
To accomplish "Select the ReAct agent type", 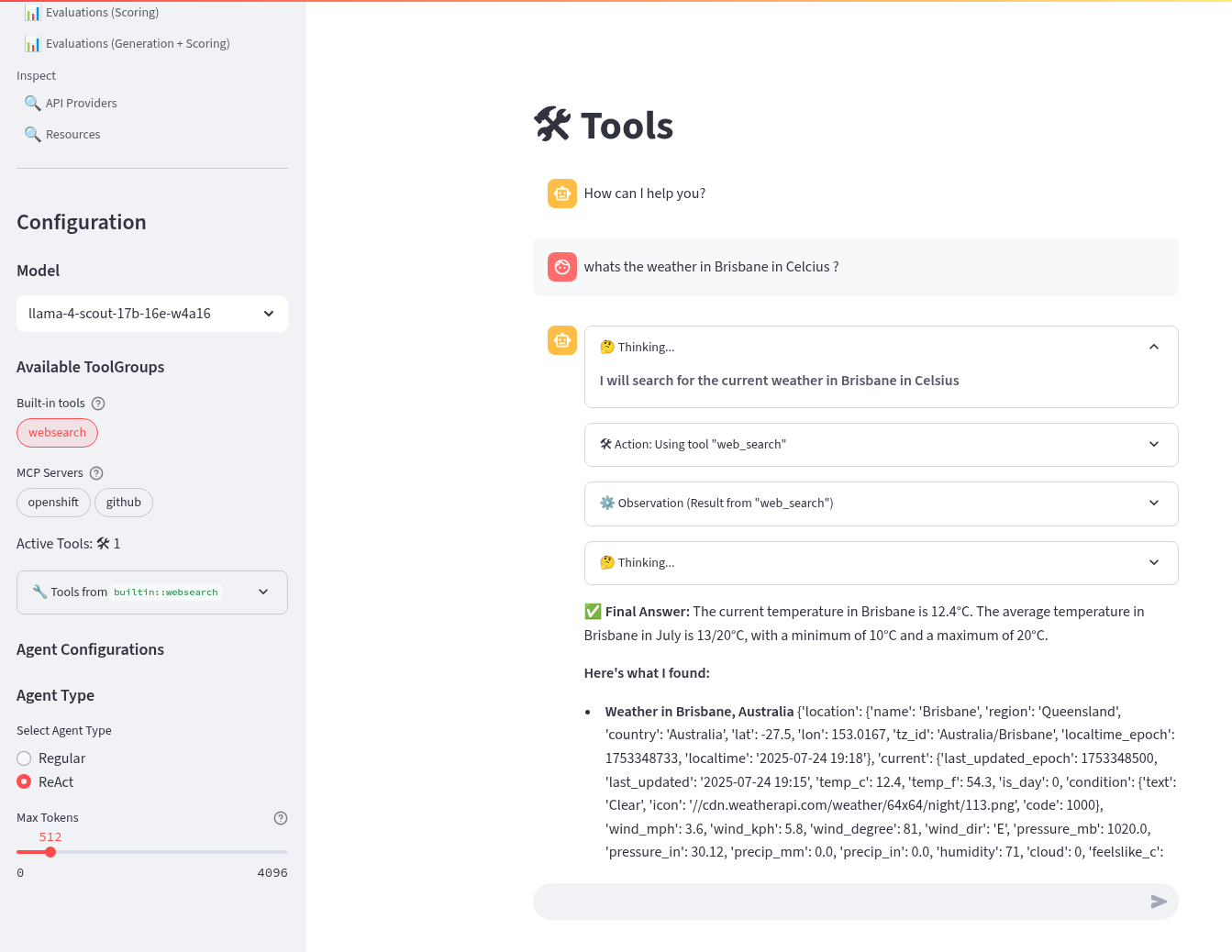I will coord(46,782).
